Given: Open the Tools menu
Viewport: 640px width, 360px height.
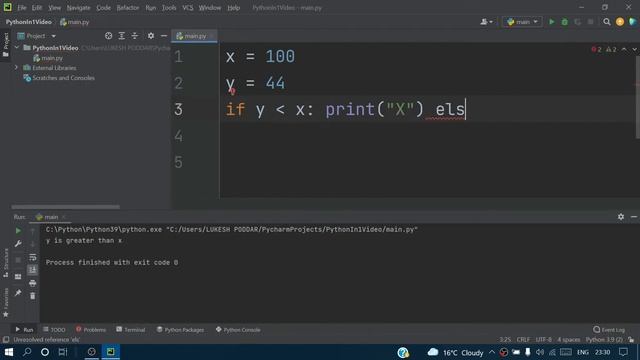Looking at the screenshot, I should 169,8.
